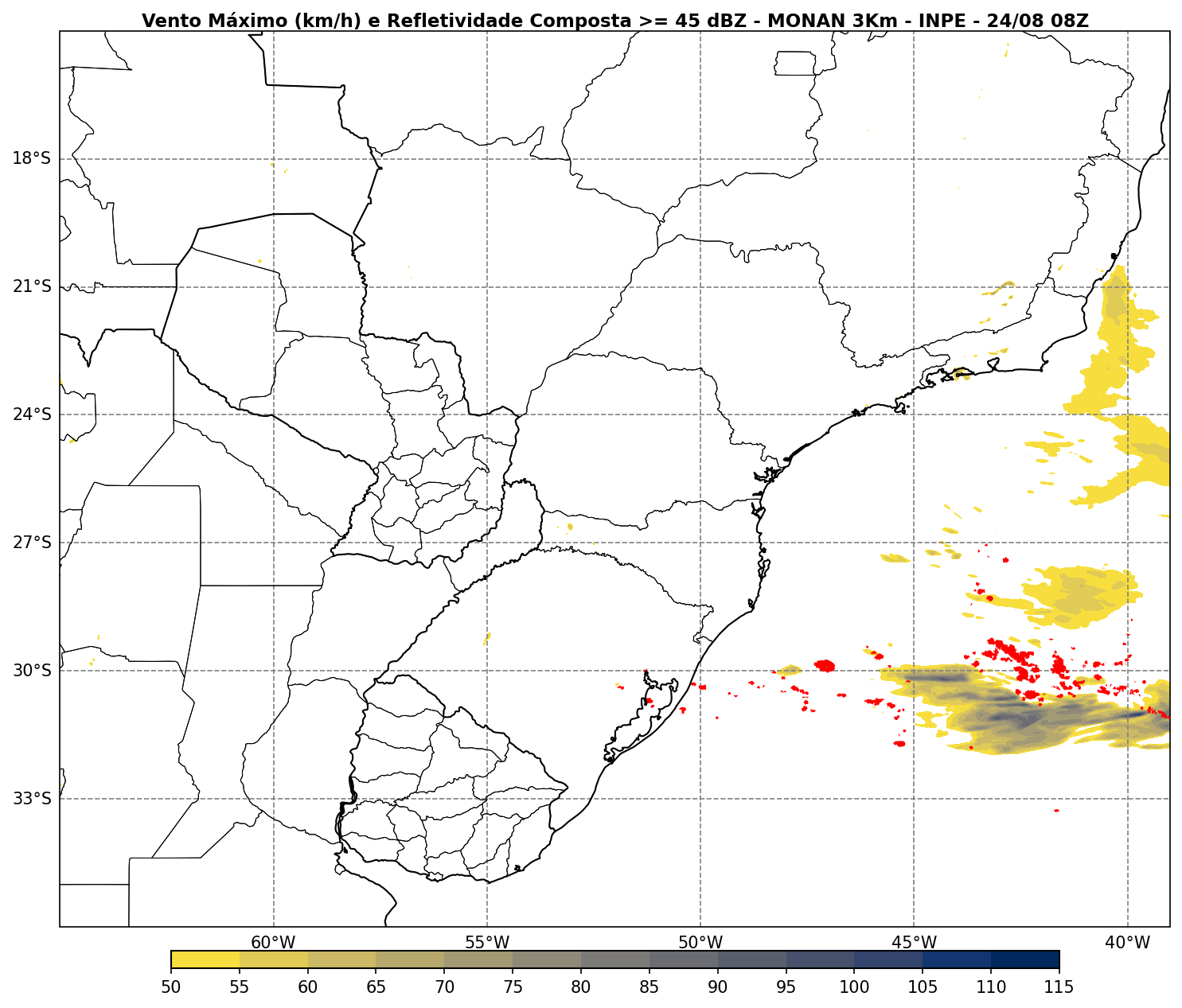Image resolution: width=1182 pixels, height=1008 pixels.
Task: Click the 24°S latitude label
Action: click(x=32, y=414)
